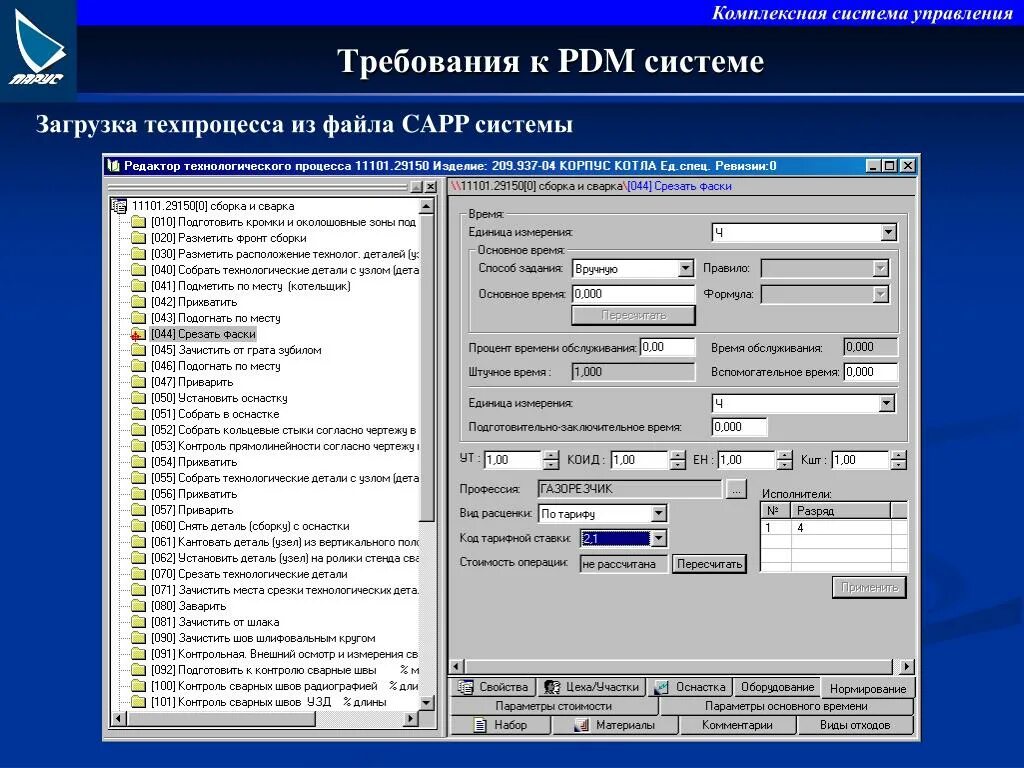Image resolution: width=1024 pixels, height=768 pixels.
Task: Switch to the Нормирование tab
Action: click(x=868, y=688)
